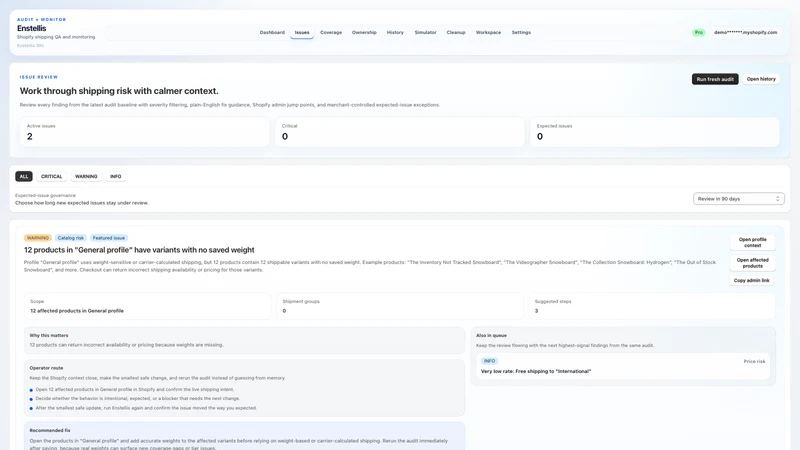Click the Shipment groups value card
Screen dimensions: 800x450
[399, 306]
